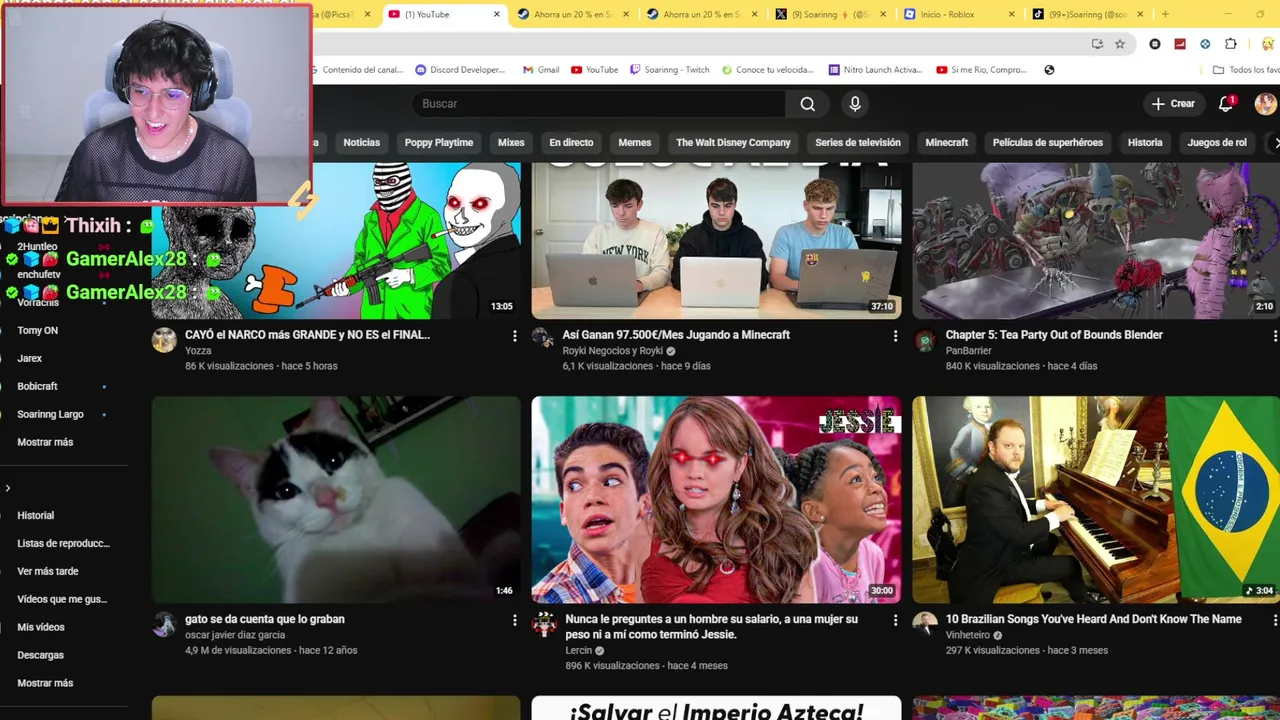Open options menu for gato se da cuenta video
Screen dimensions: 1280x720
(x=515, y=620)
